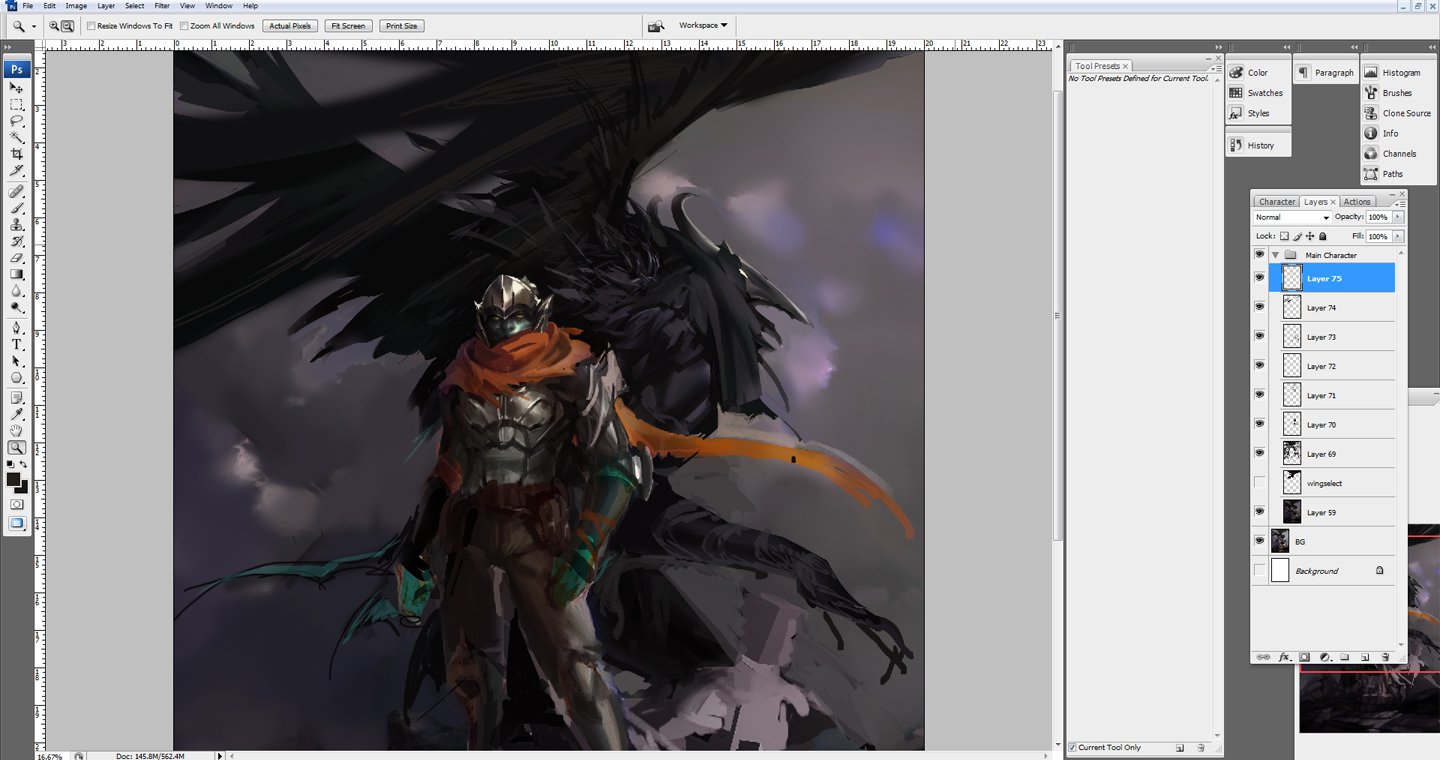Open the Channels panel
Screen dimensions: 1440x760
click(1398, 153)
